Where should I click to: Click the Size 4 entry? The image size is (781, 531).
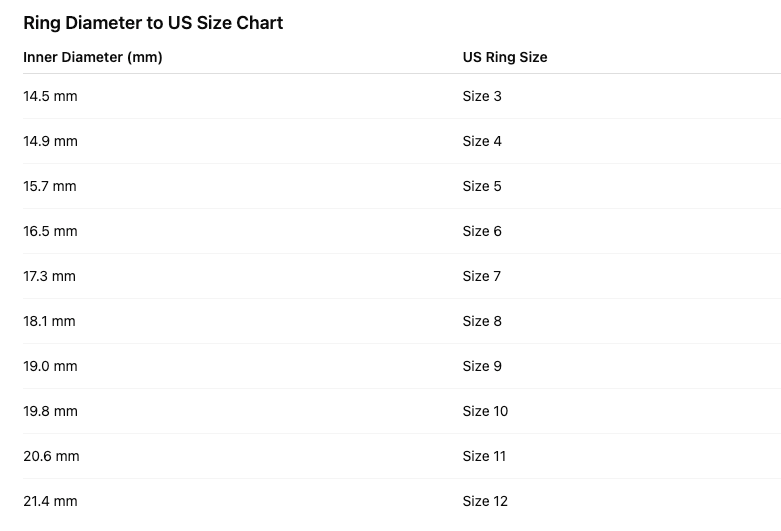pos(482,141)
